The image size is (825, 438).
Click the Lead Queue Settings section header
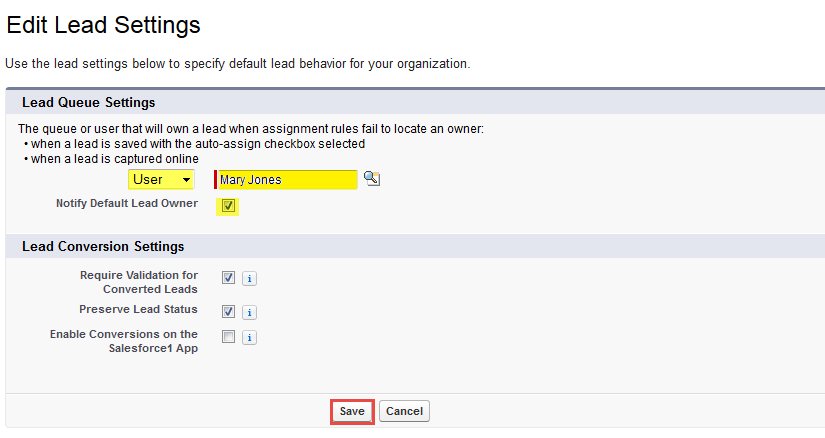point(88,102)
